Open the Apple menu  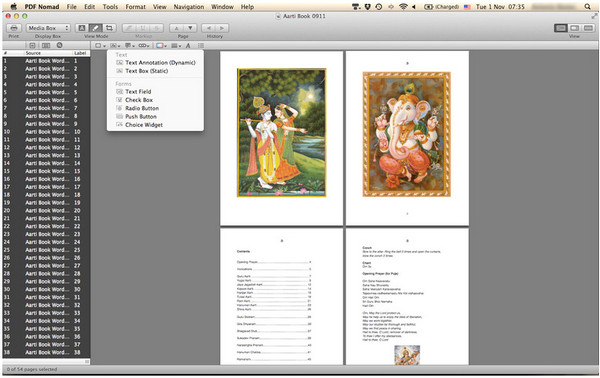pyautogui.click(x=14, y=7)
